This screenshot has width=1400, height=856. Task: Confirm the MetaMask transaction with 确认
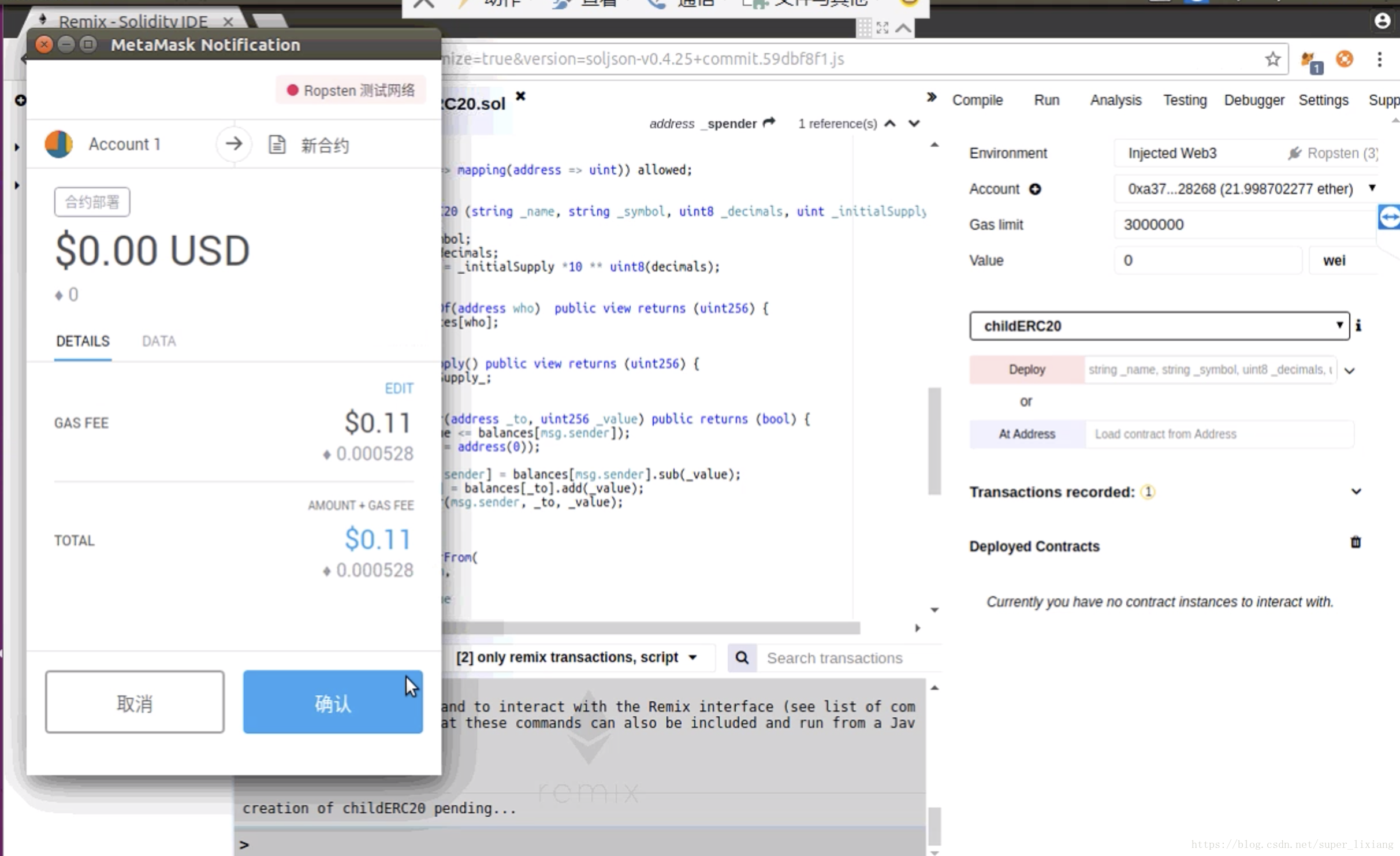[333, 702]
